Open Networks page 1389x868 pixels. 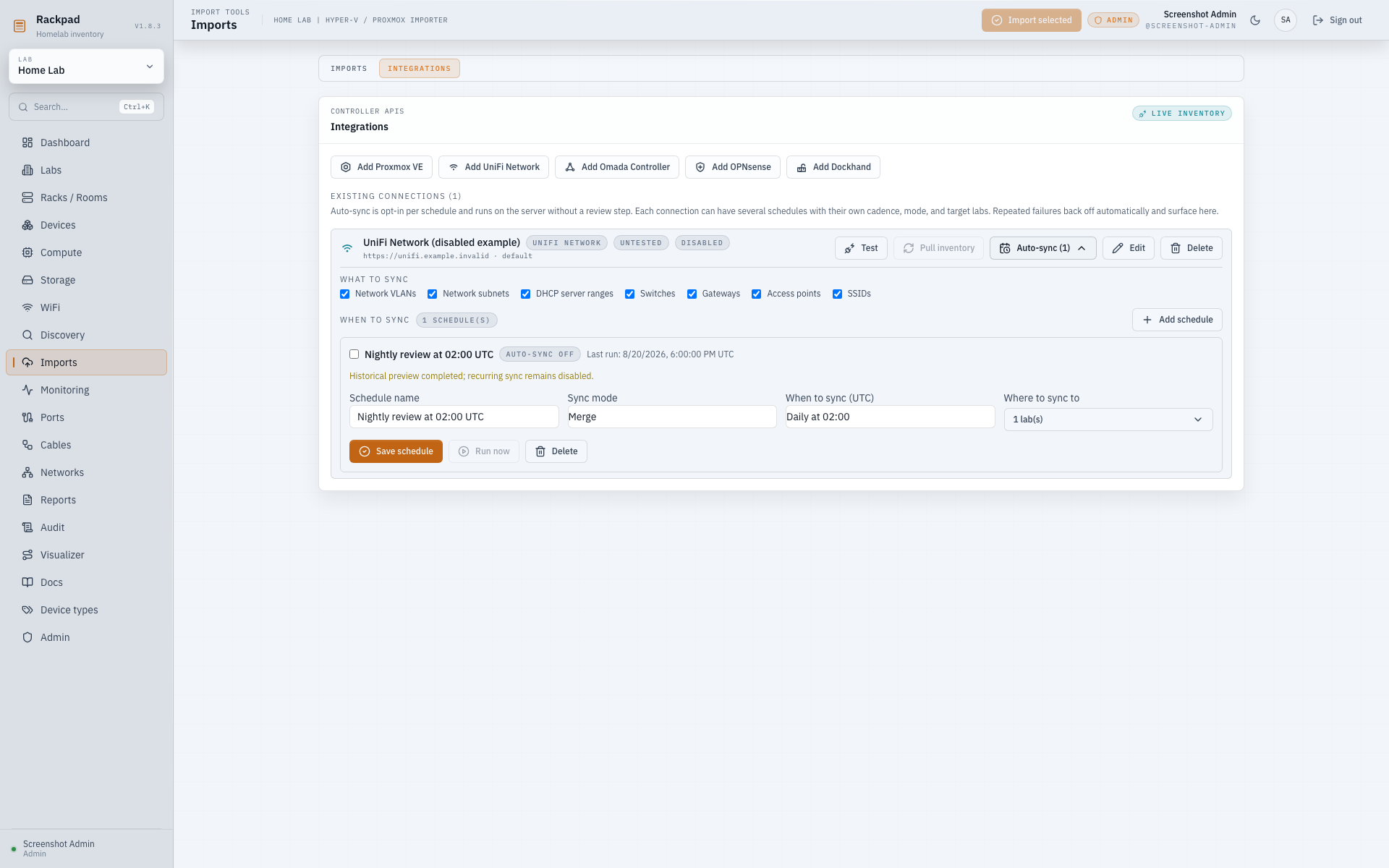[86, 472]
